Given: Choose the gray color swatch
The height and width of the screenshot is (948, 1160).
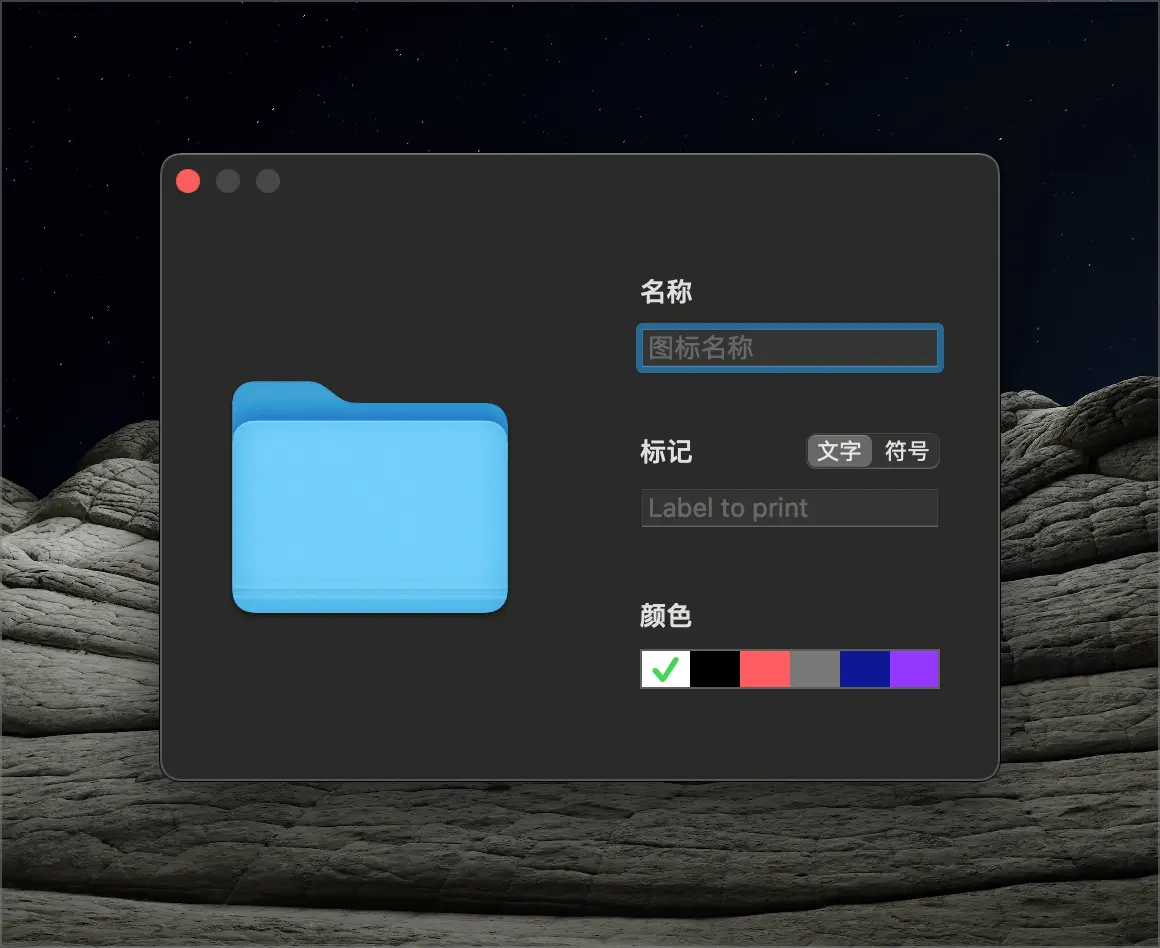Looking at the screenshot, I should click(815, 669).
